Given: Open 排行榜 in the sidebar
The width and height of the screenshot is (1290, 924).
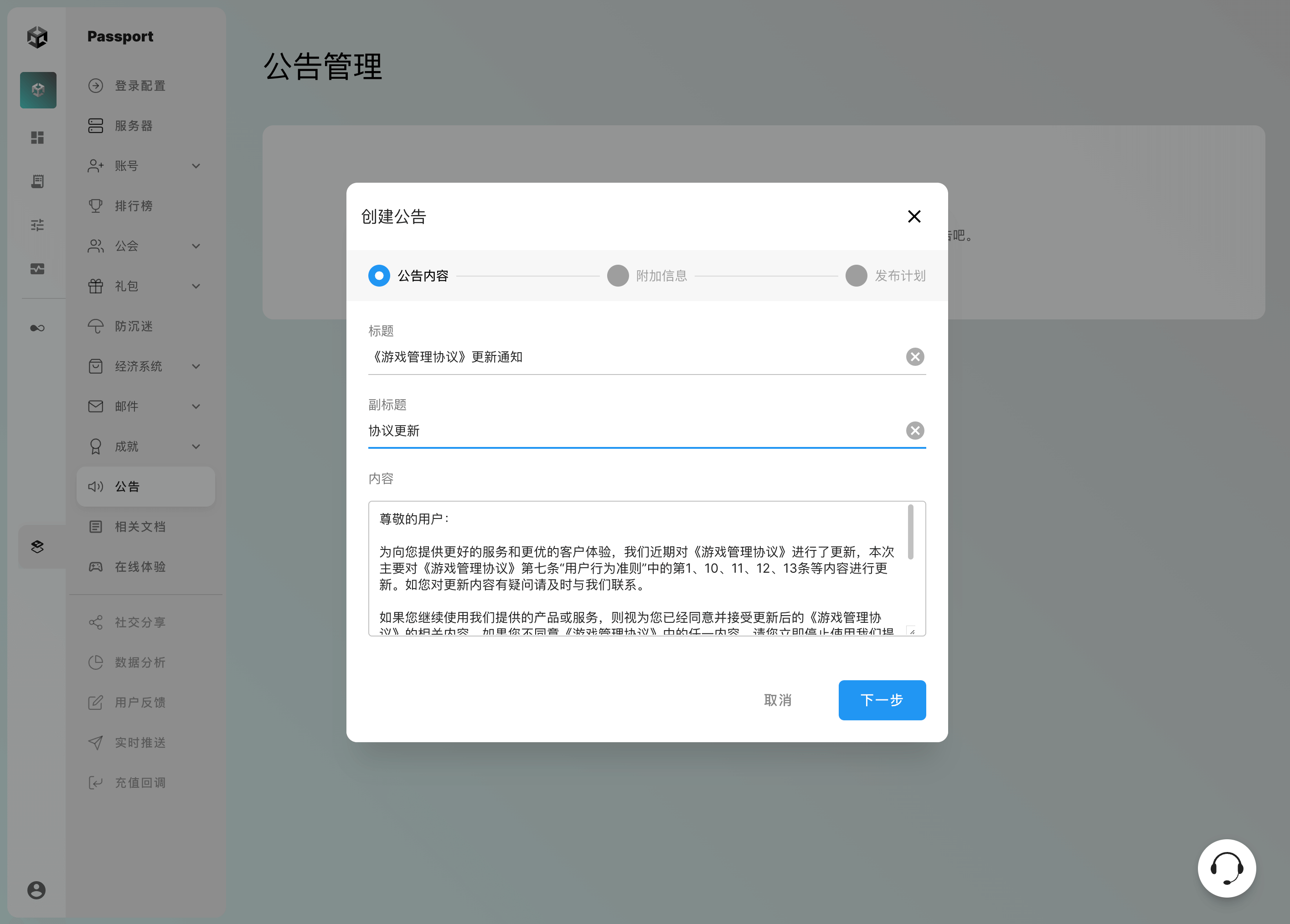Looking at the screenshot, I should coord(134,206).
